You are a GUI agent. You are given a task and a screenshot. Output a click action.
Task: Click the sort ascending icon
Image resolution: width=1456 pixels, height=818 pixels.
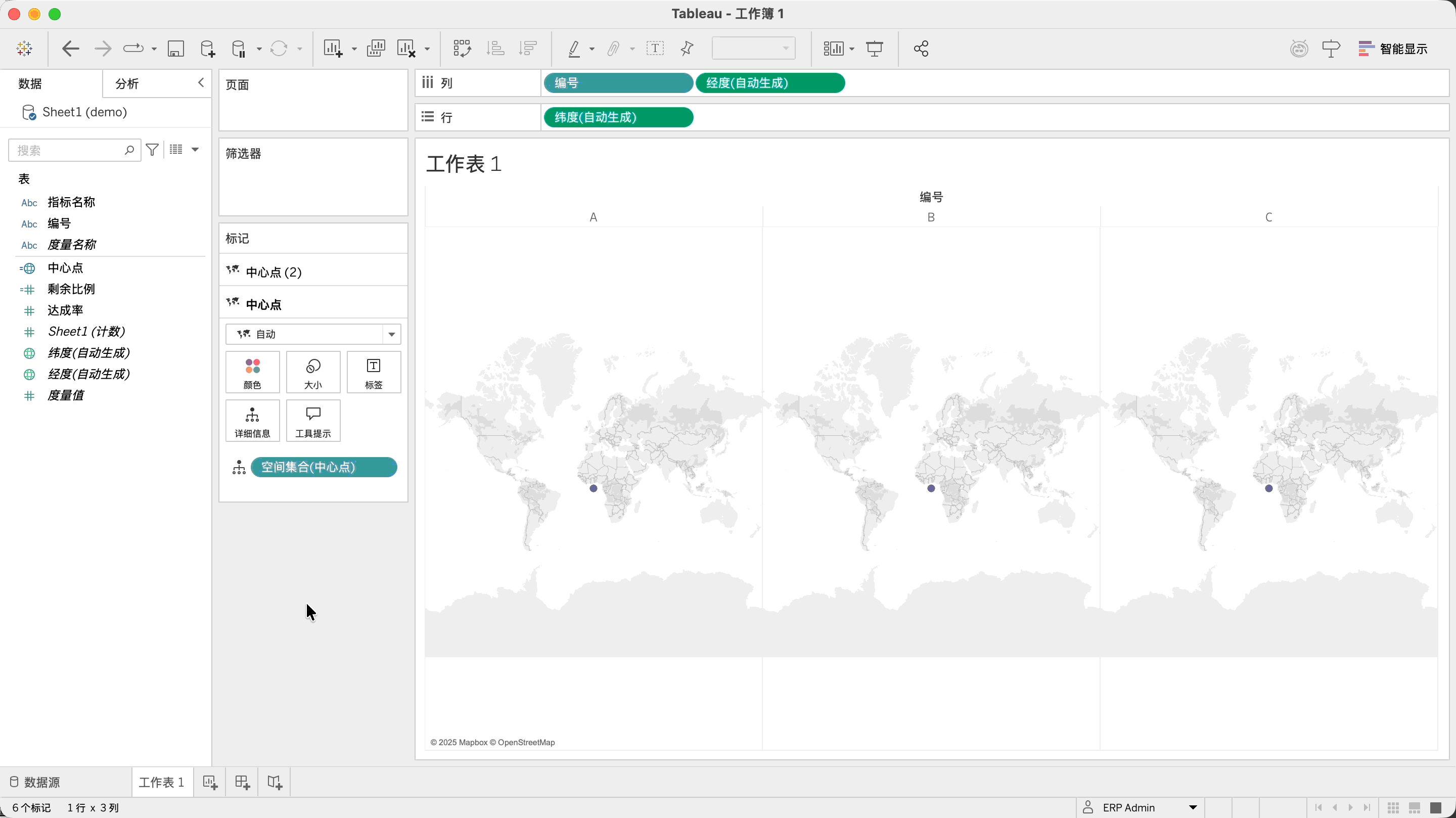tap(495, 49)
